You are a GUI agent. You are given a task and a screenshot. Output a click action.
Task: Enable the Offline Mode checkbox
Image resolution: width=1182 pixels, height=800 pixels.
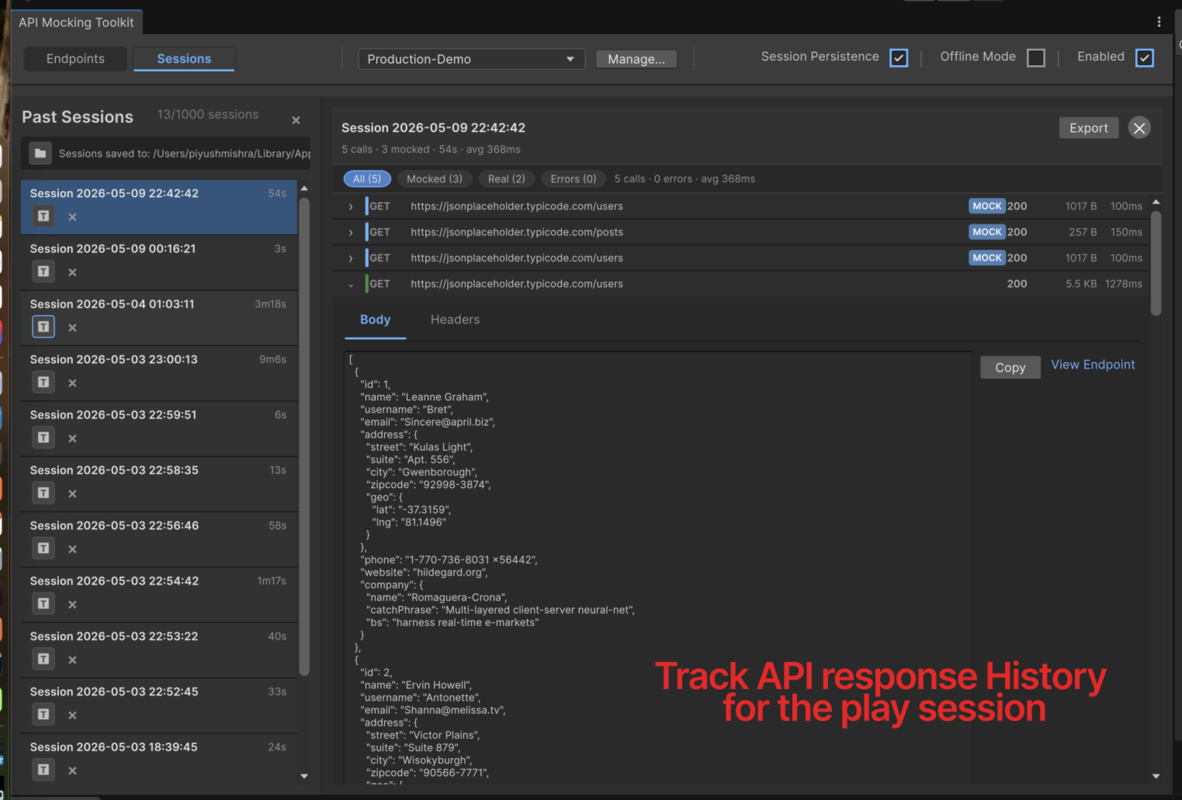click(x=1036, y=57)
